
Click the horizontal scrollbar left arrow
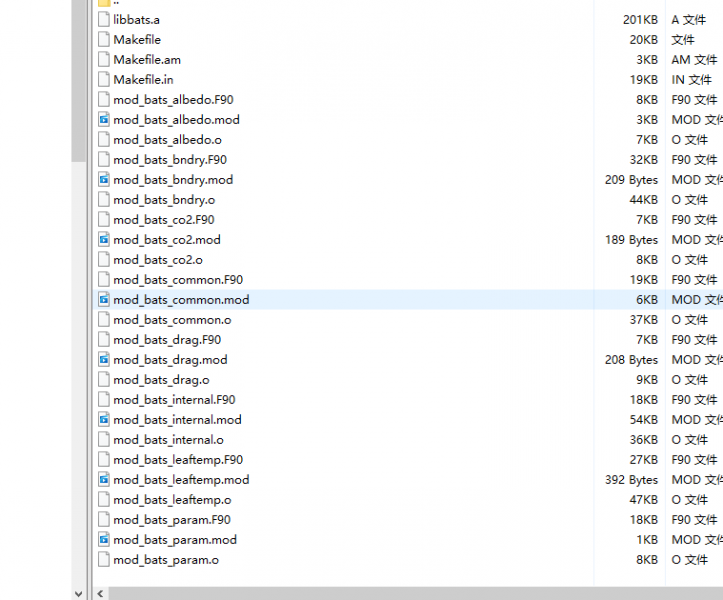coord(99,593)
